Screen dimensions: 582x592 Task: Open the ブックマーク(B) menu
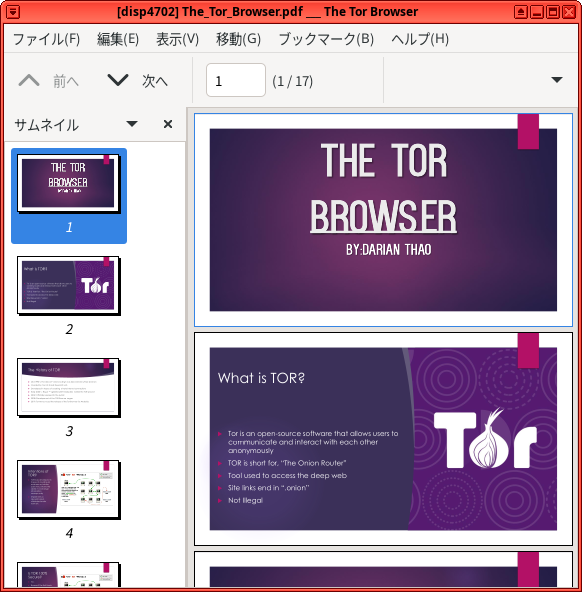click(326, 39)
